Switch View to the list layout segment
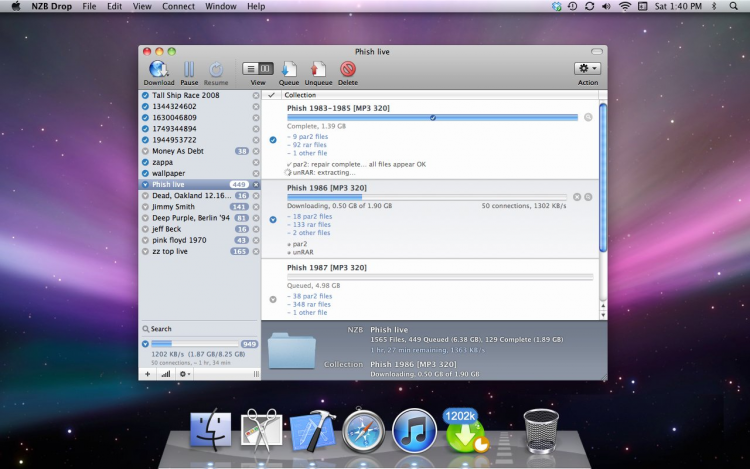Viewport: 750px width, 469px height. pyautogui.click(x=250, y=68)
